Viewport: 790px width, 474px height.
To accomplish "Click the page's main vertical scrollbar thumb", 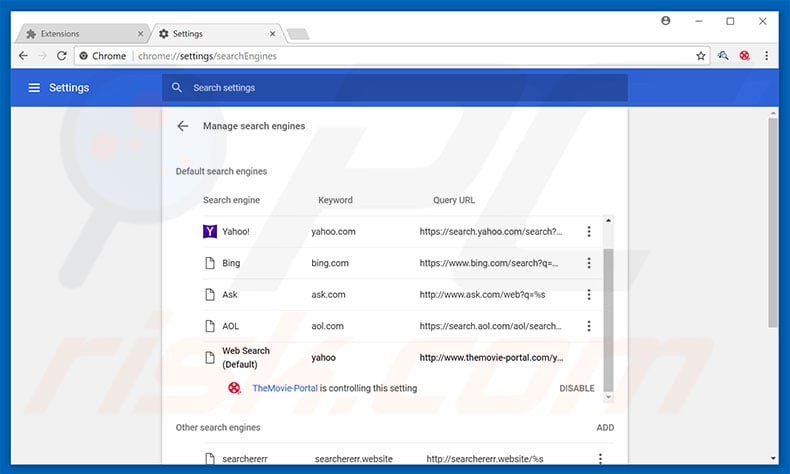I will coord(773,223).
